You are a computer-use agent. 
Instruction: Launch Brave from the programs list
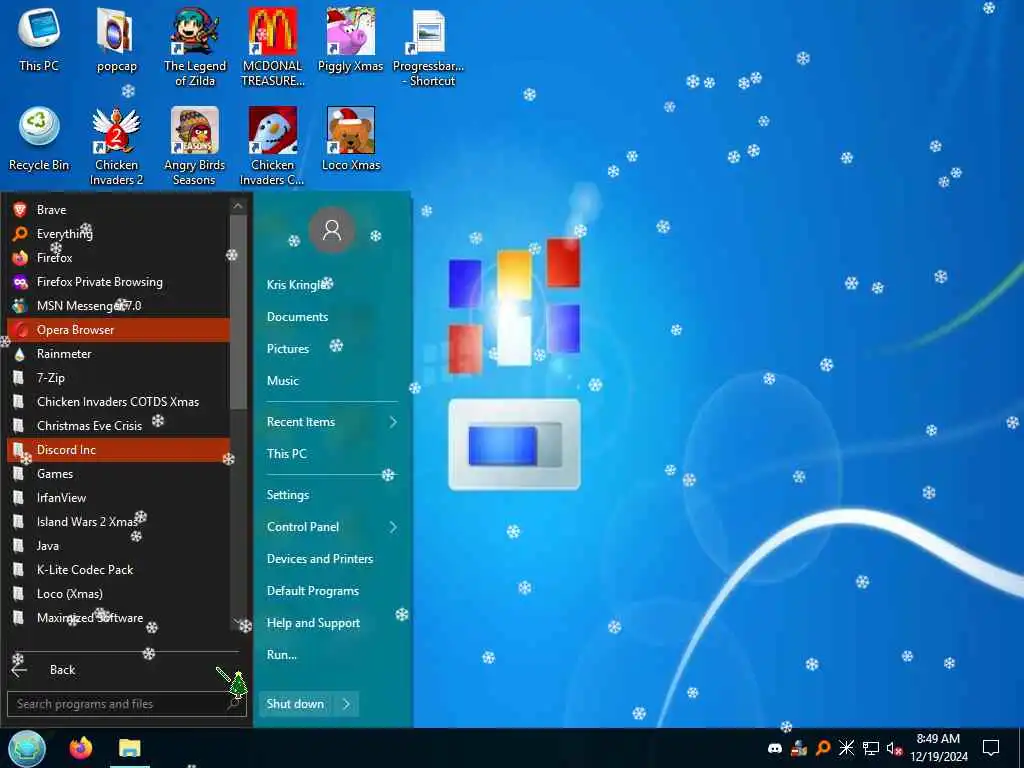[x=118, y=210]
